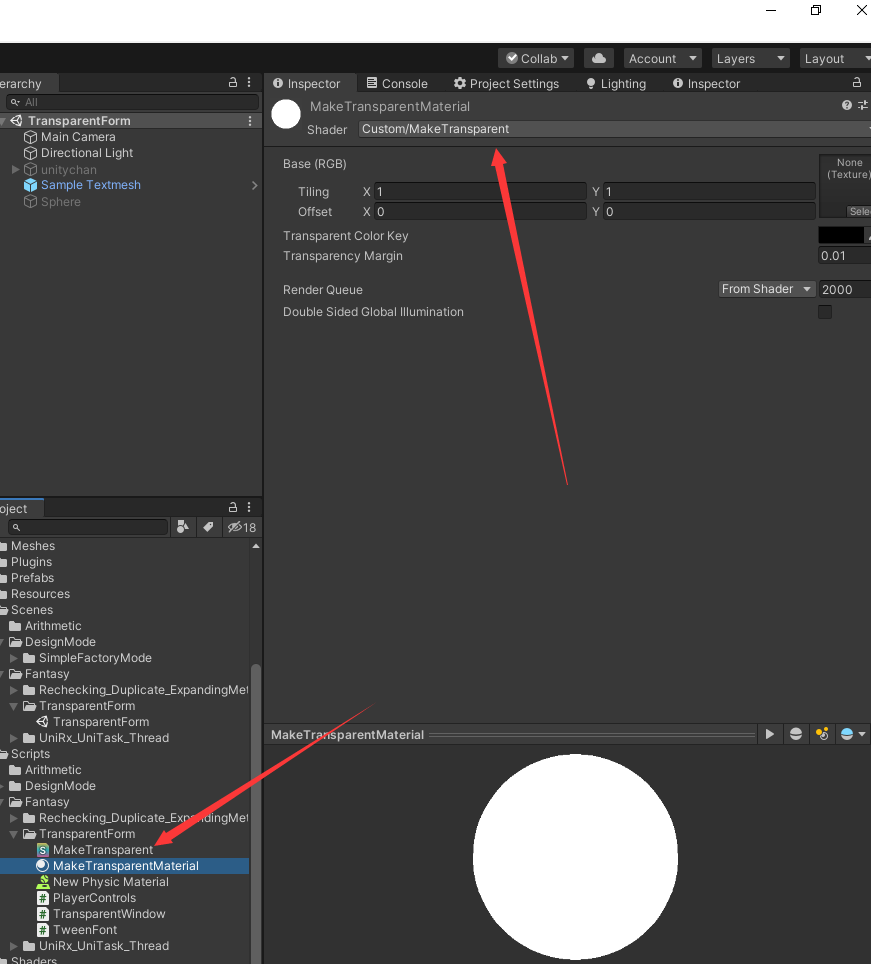Click the search by label tag icon
The image size is (871, 964).
[208, 527]
